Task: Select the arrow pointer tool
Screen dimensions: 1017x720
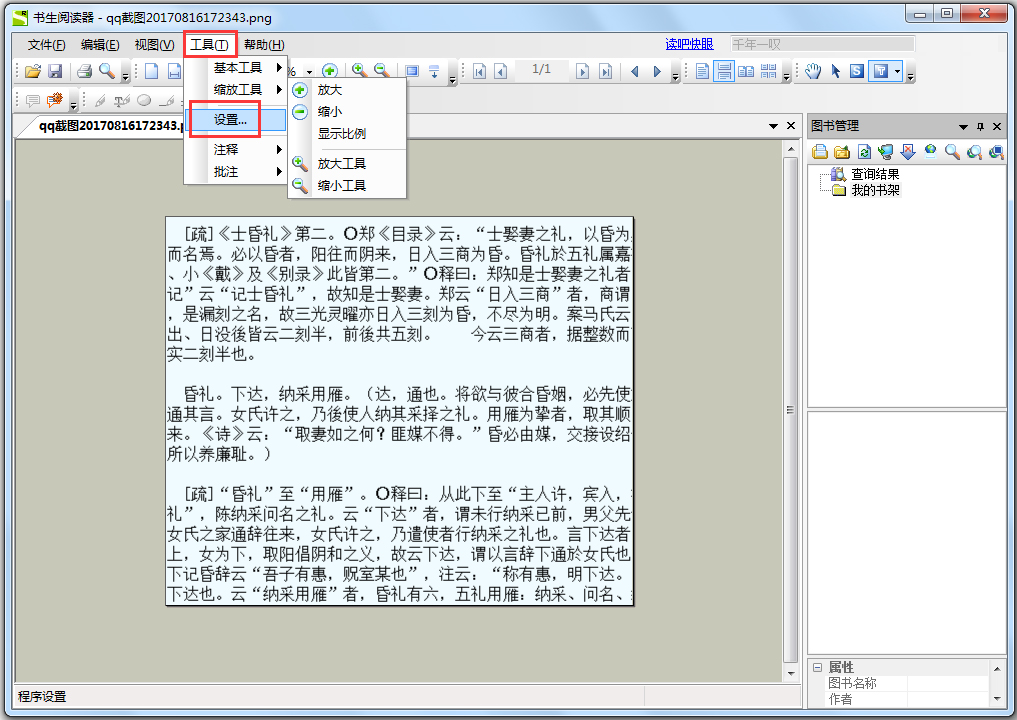Action: (836, 71)
